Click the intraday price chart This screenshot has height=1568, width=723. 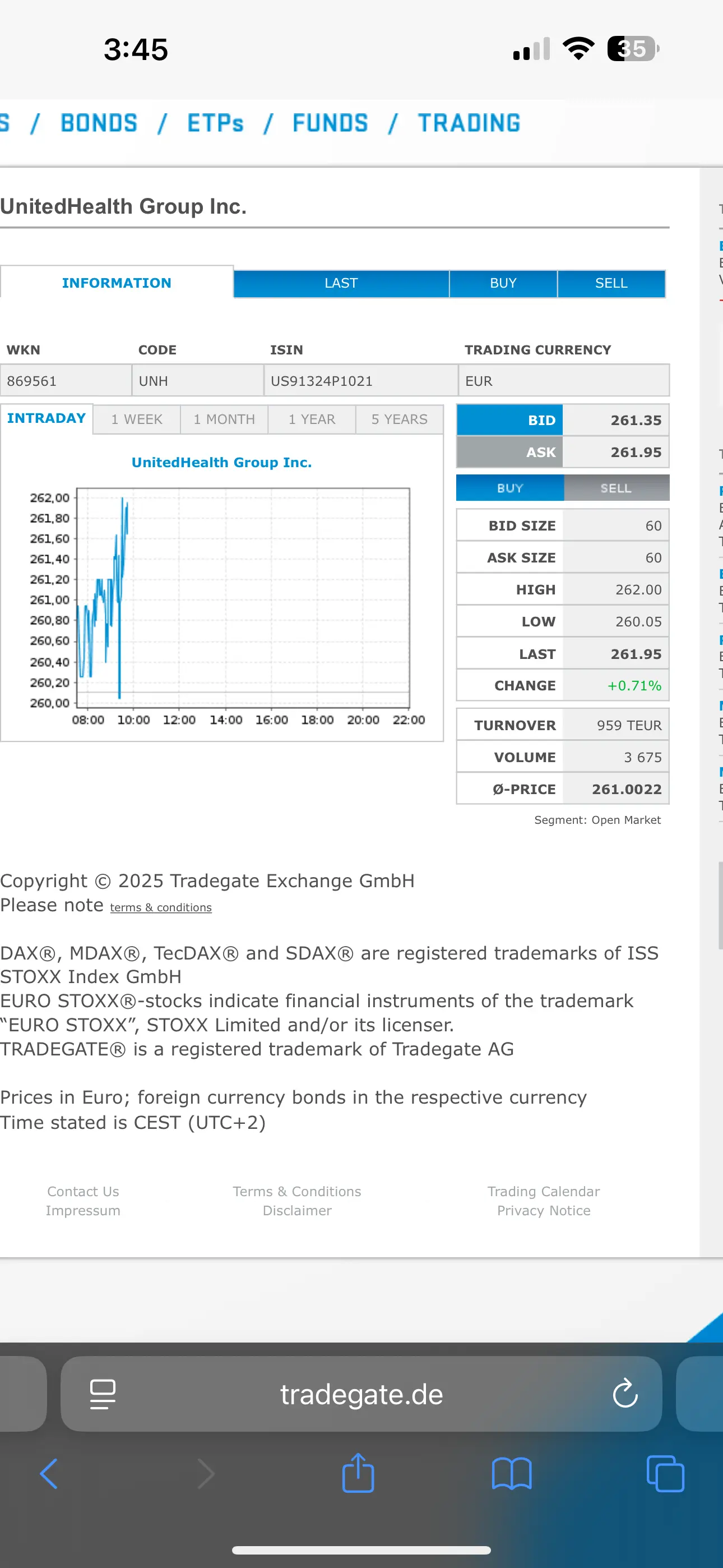(x=243, y=597)
